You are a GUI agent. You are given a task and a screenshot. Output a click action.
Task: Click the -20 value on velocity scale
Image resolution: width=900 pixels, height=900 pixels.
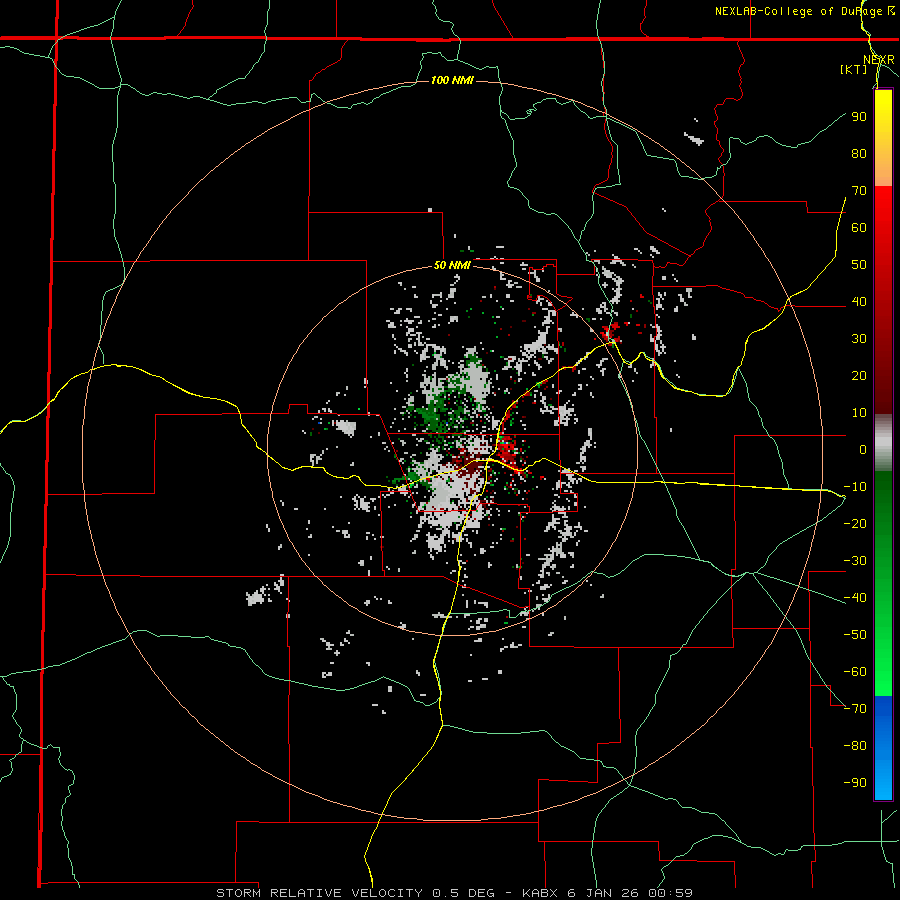click(855, 523)
